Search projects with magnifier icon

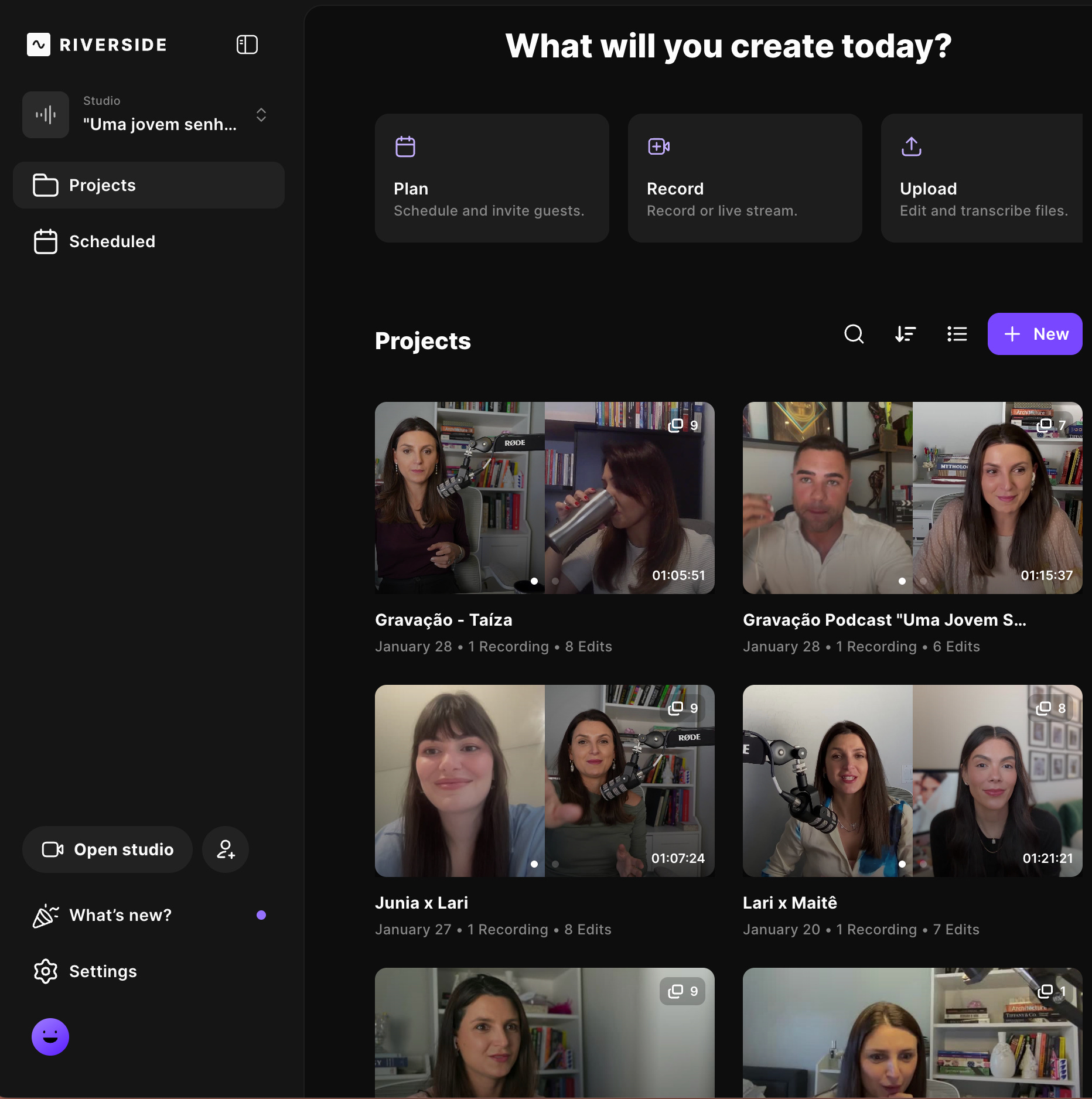(x=854, y=334)
